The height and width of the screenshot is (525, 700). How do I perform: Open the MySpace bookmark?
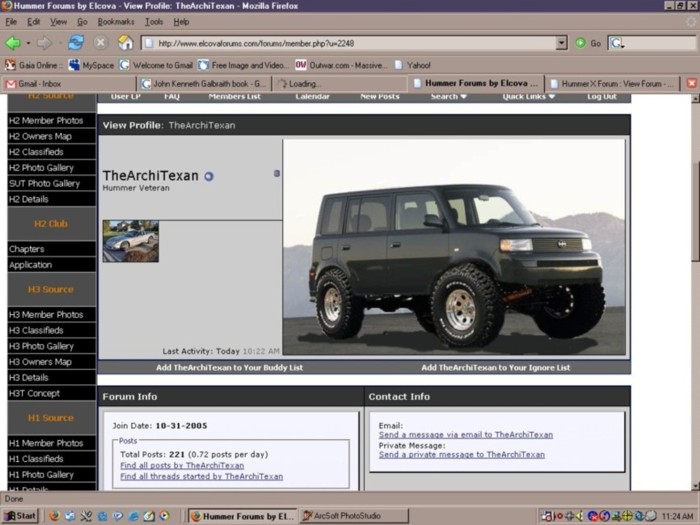pos(92,65)
